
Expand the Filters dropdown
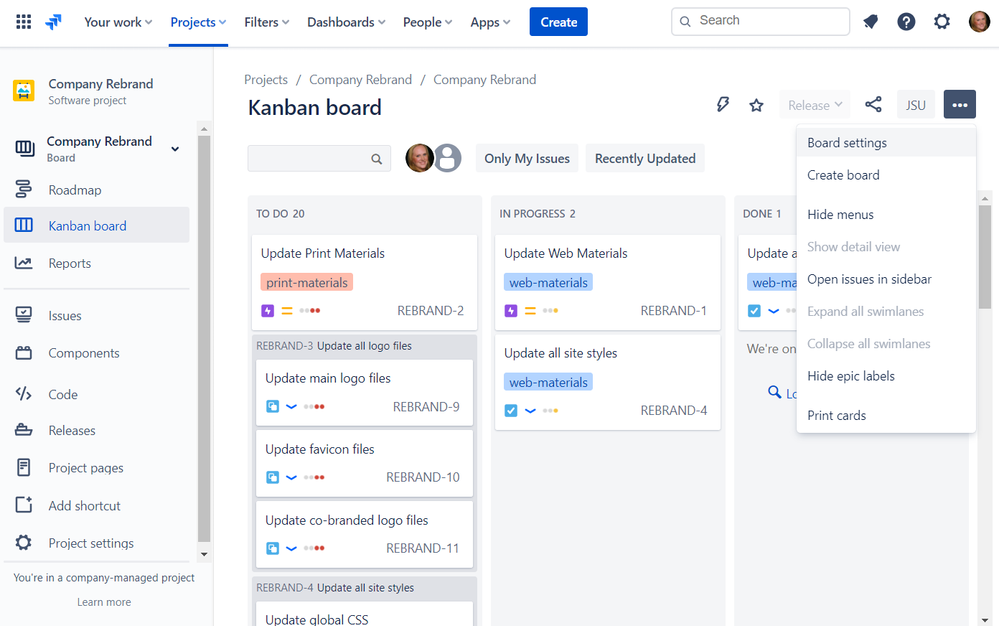coord(266,22)
